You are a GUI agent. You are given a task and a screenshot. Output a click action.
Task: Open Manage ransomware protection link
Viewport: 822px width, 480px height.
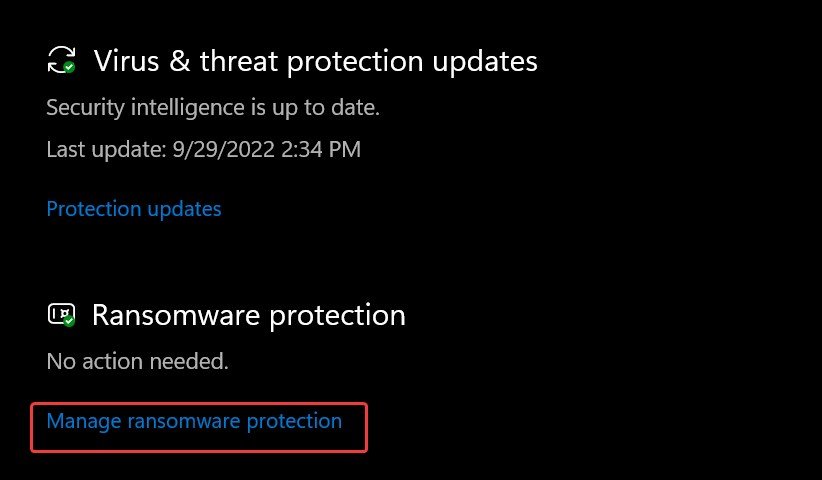point(194,421)
